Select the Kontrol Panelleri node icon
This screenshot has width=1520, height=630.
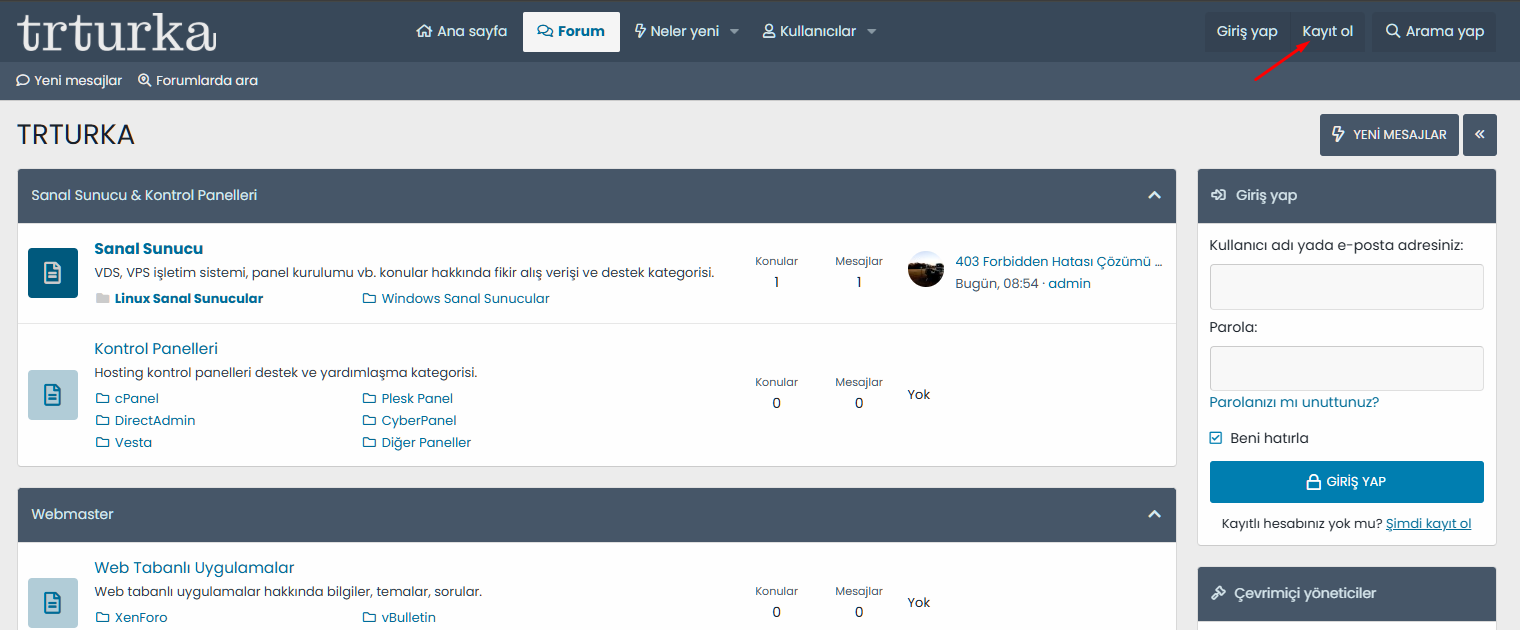pyautogui.click(x=52, y=394)
